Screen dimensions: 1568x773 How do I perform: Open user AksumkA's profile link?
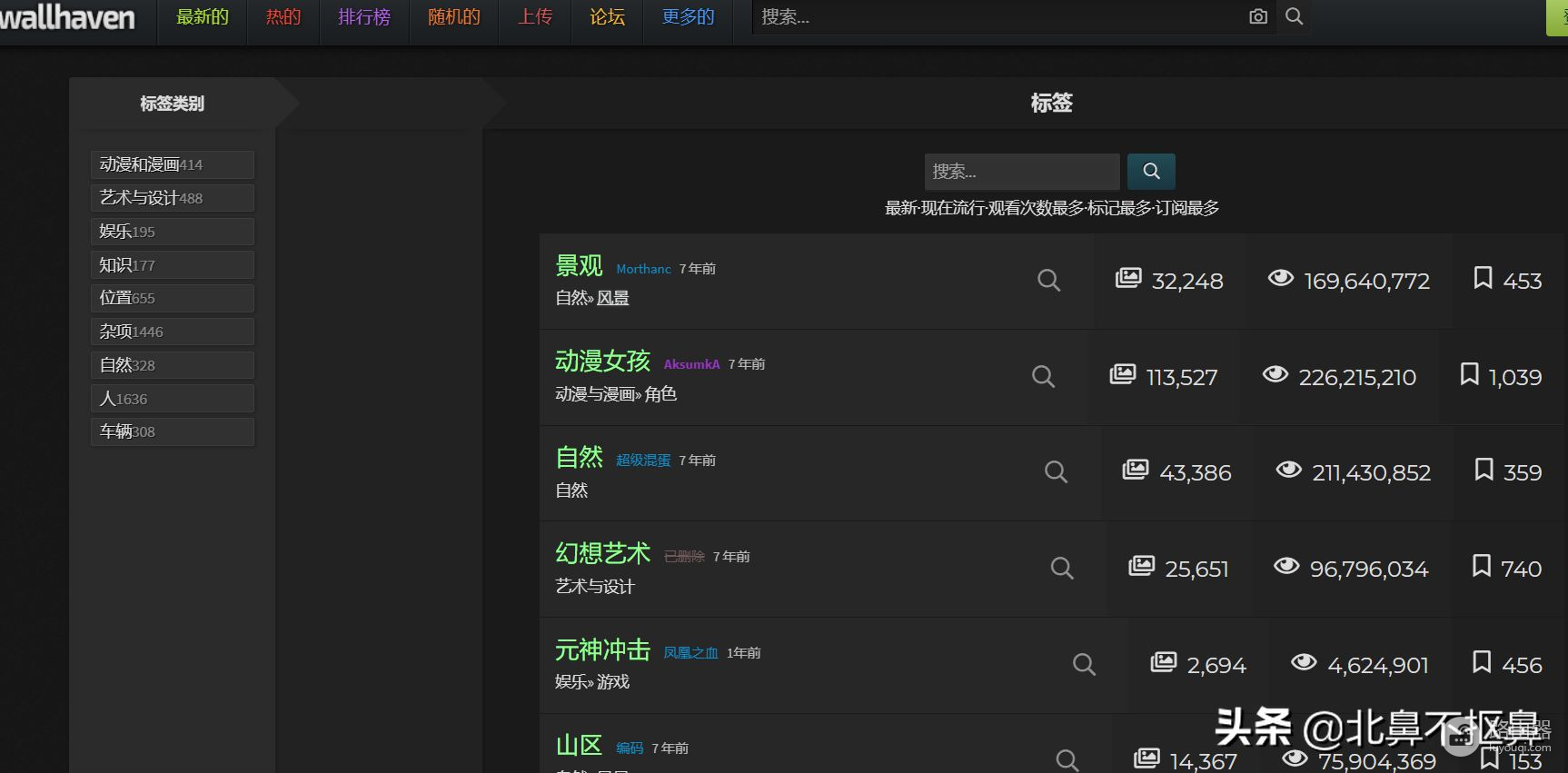point(691,364)
